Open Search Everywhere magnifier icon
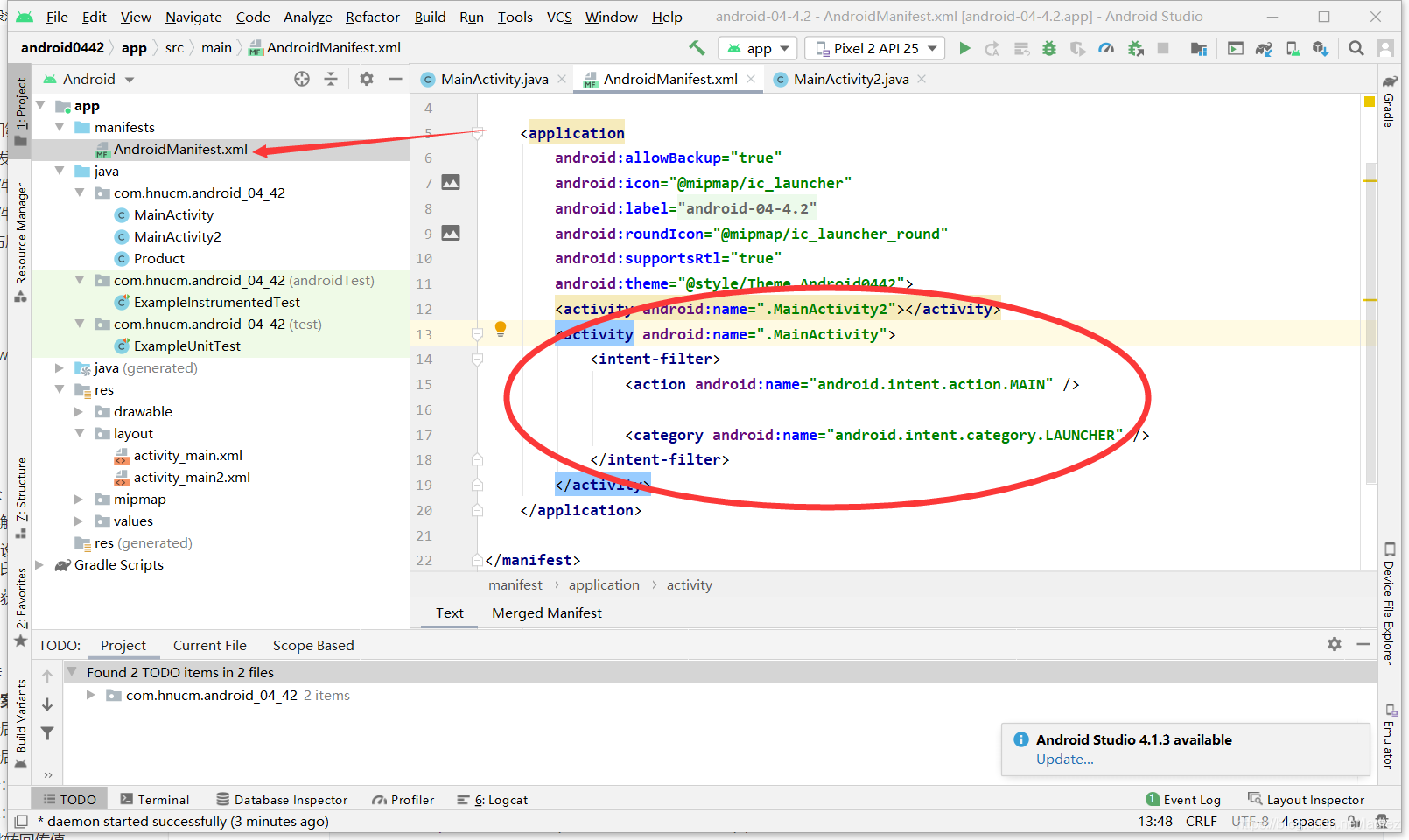This screenshot has height=840, width=1409. click(x=1356, y=49)
